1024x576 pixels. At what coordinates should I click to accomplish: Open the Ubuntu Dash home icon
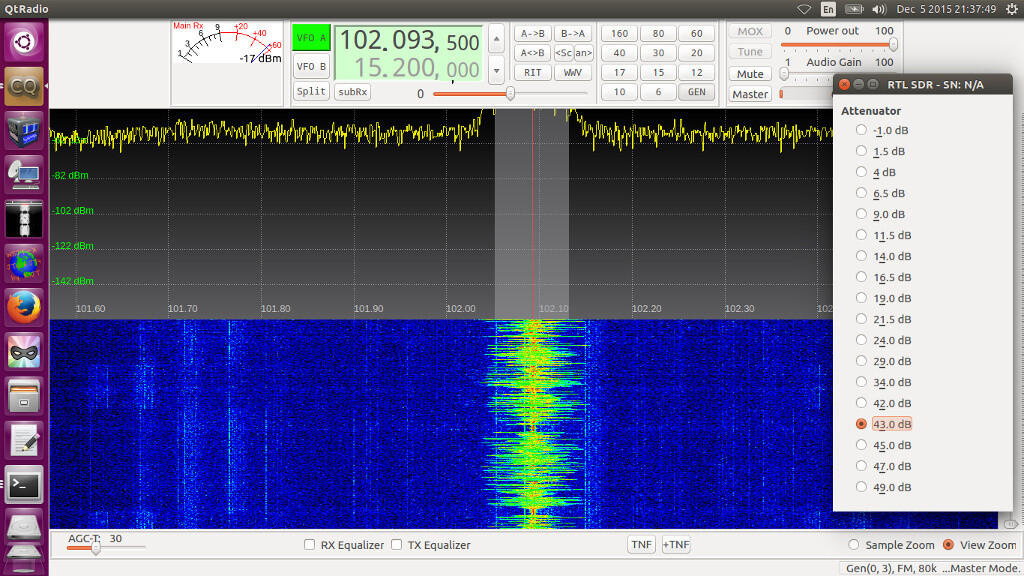coord(24,43)
